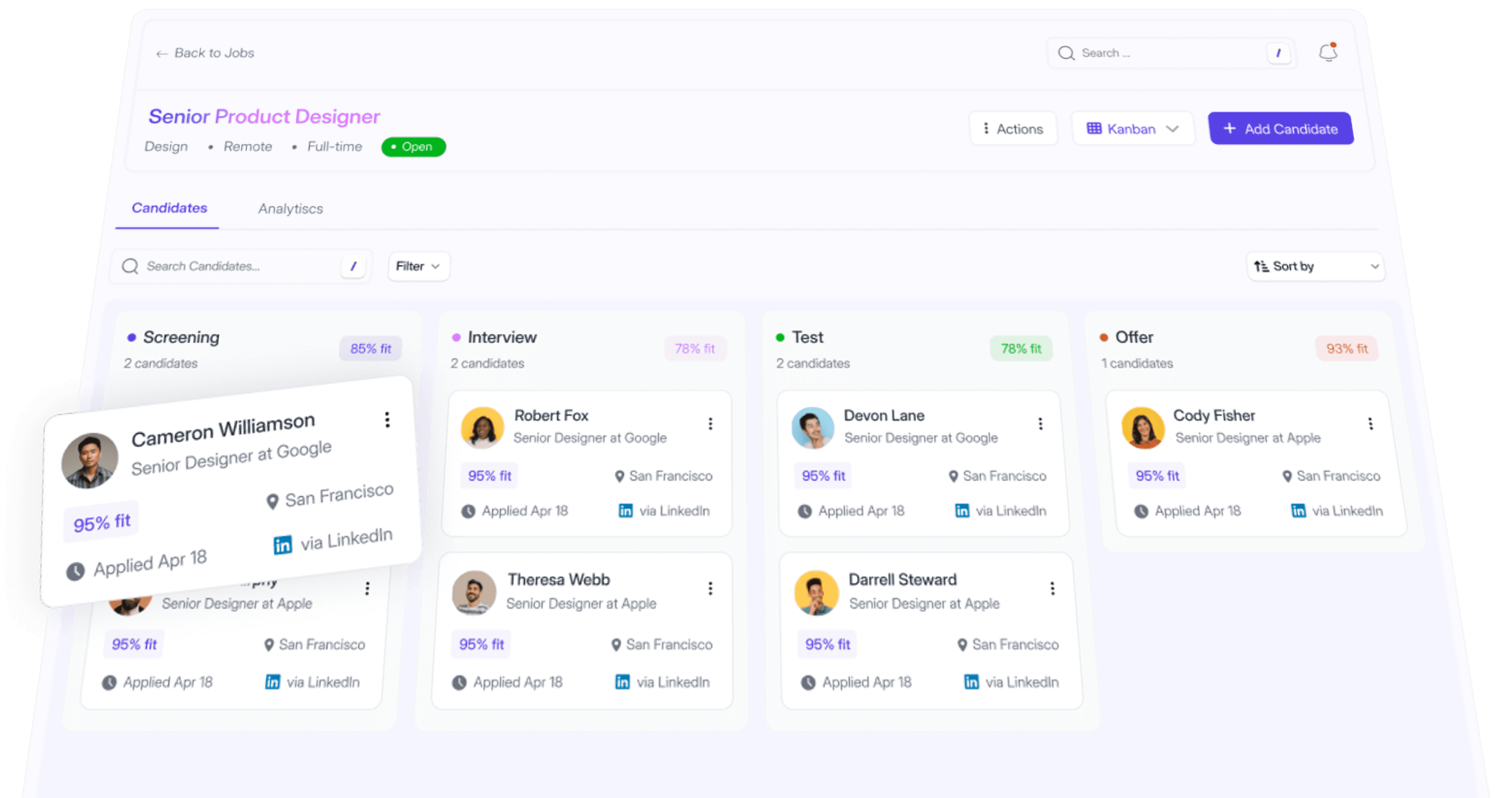Click LinkedIn icon on Robert Fox card
Screen dimensions: 1512x798
coord(626,511)
